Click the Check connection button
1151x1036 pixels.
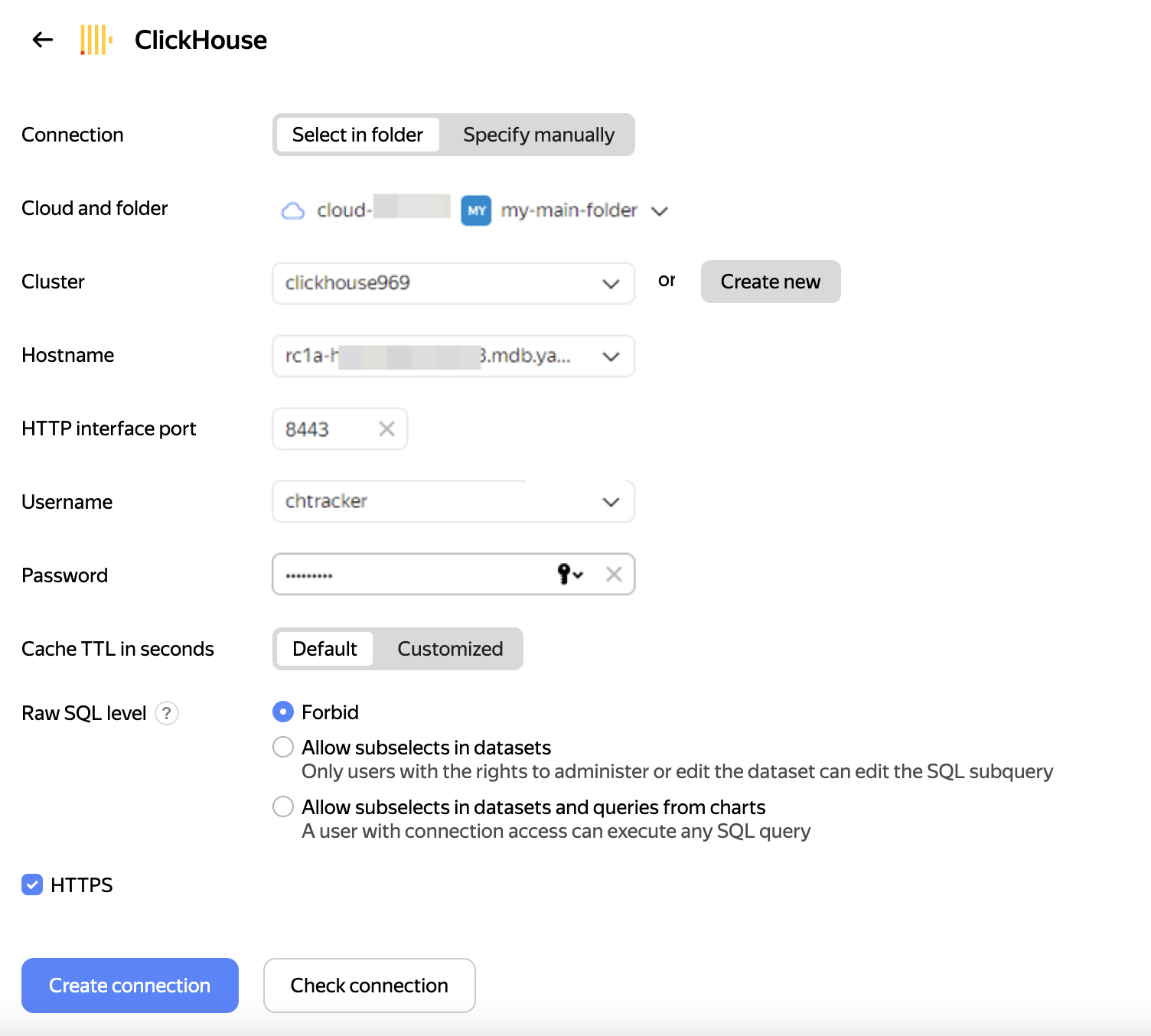point(369,986)
